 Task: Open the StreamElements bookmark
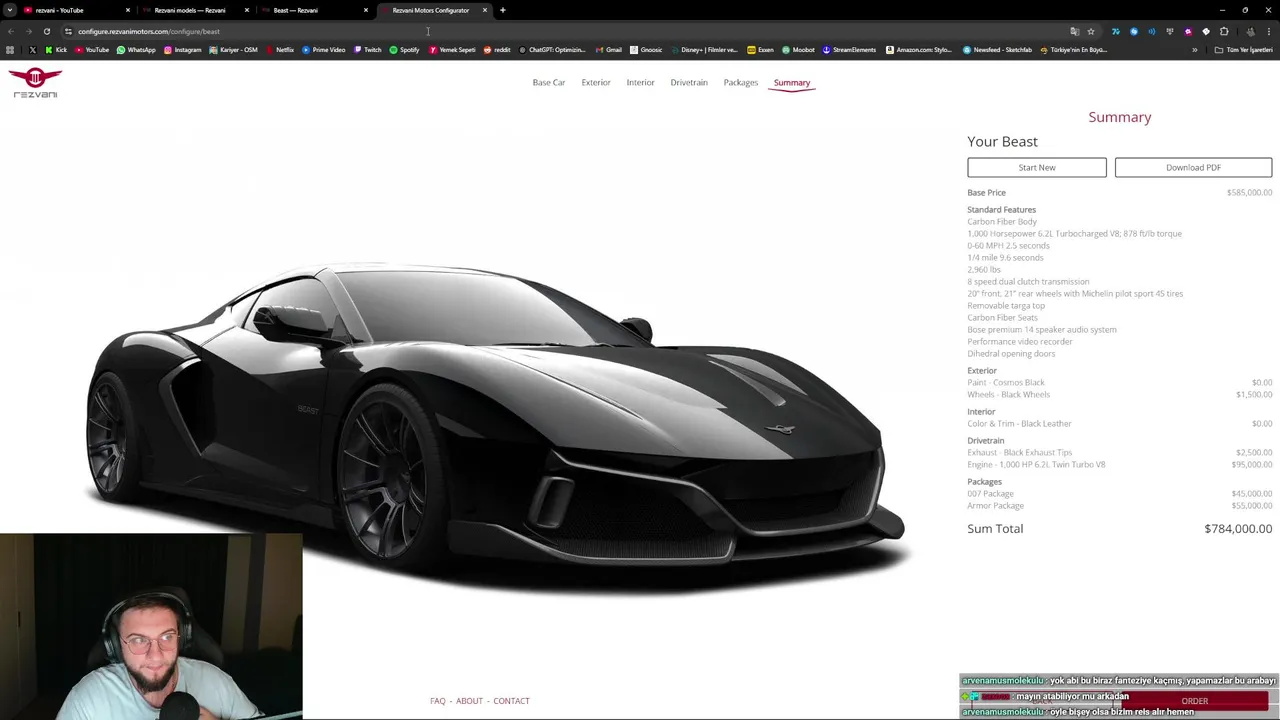pyautogui.click(x=849, y=50)
